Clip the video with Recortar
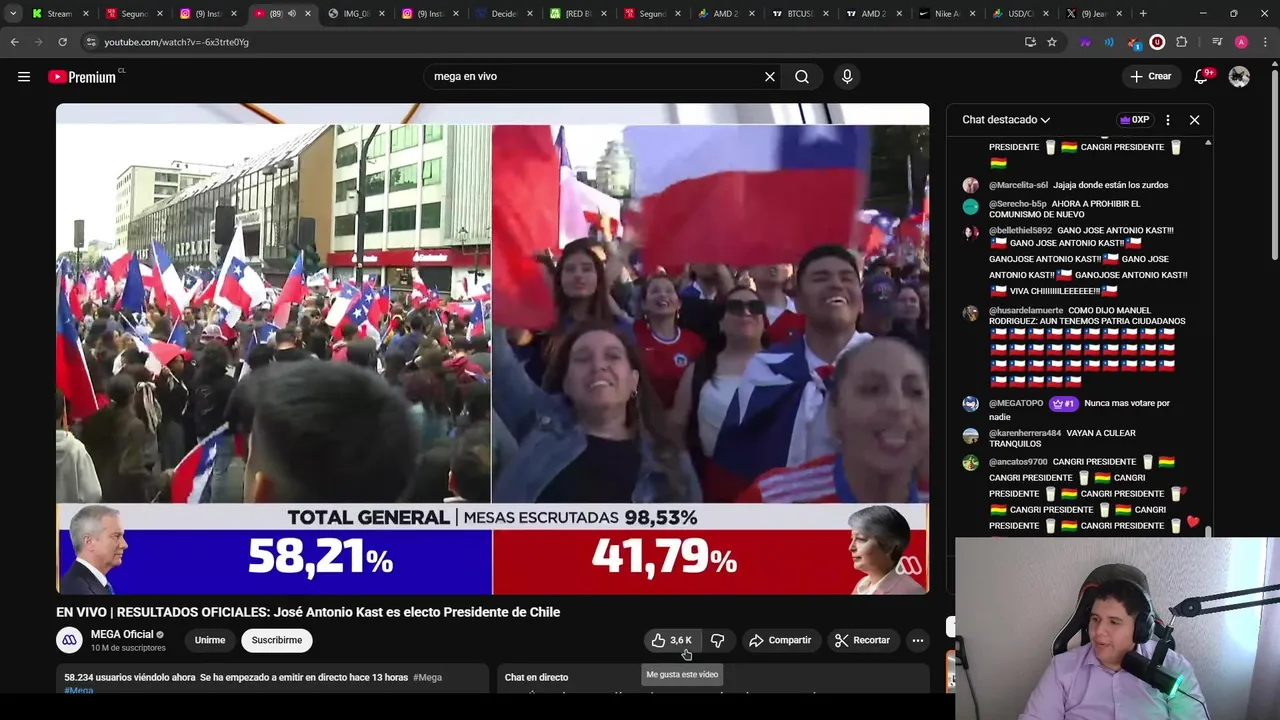The image size is (1280, 720). point(862,640)
